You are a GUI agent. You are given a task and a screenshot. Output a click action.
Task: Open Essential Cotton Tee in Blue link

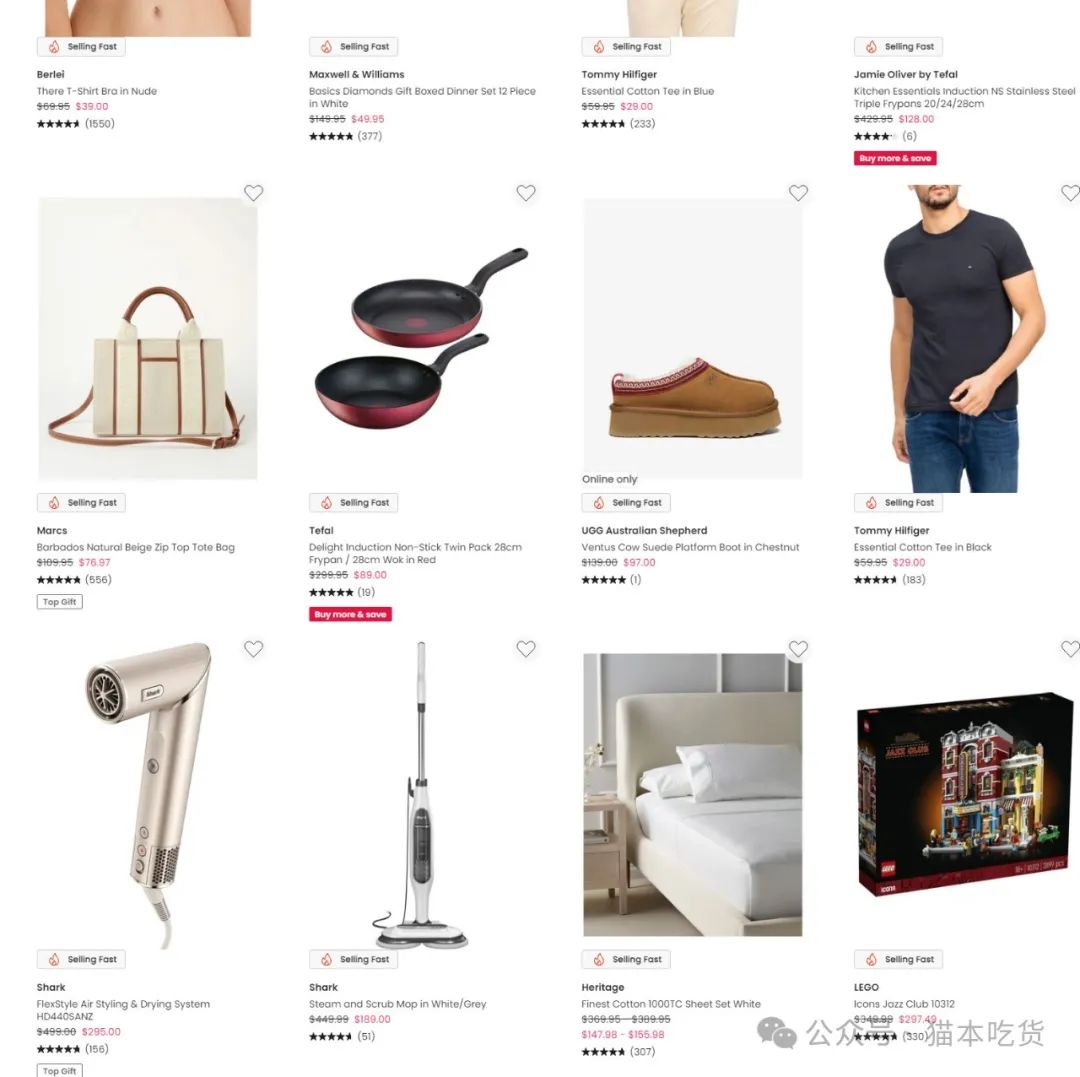pos(647,91)
